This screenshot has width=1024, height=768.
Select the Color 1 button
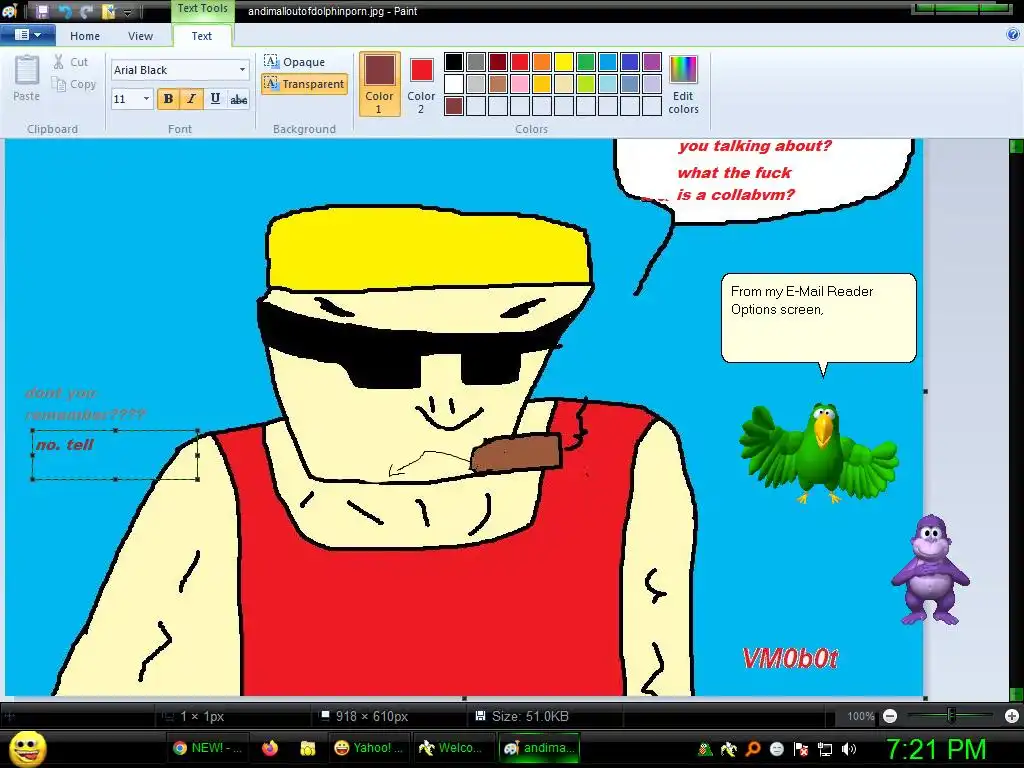(x=379, y=84)
